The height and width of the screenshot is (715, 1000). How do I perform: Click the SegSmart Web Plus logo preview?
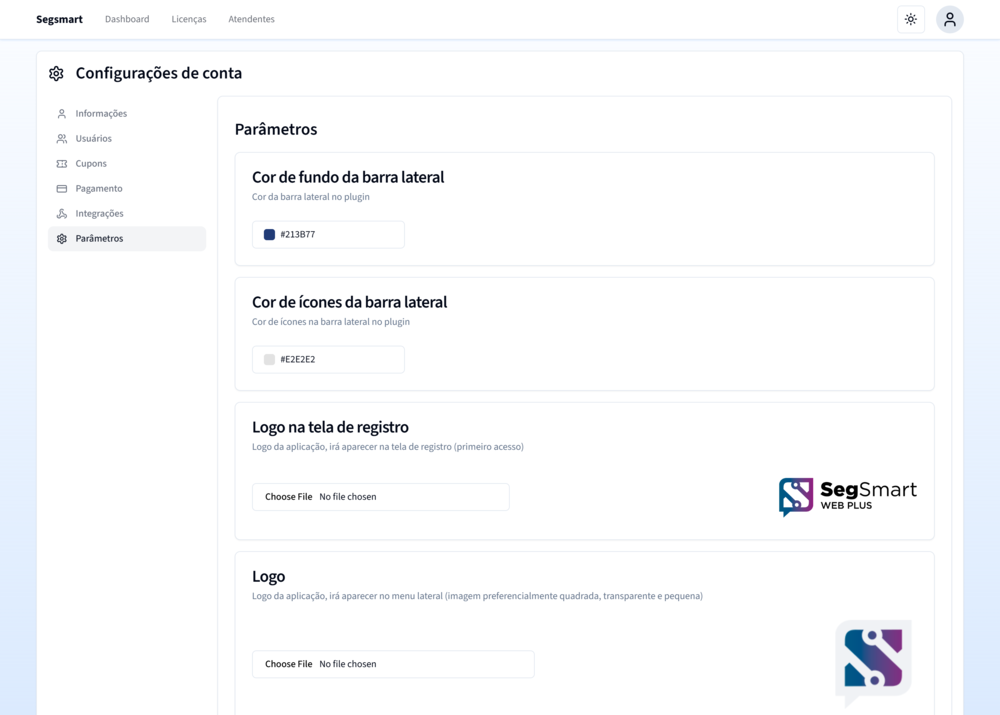pos(848,497)
